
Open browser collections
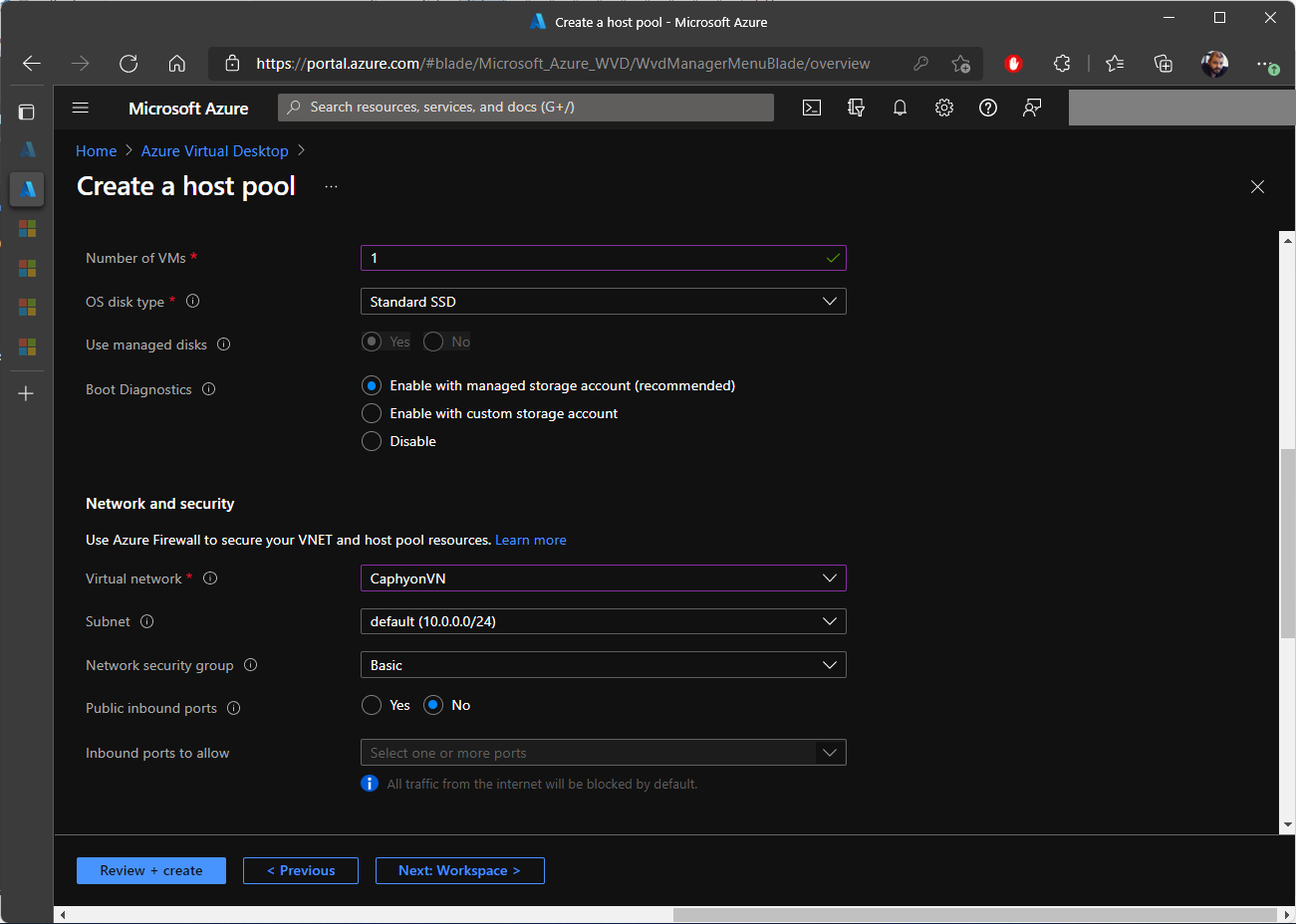click(1164, 64)
